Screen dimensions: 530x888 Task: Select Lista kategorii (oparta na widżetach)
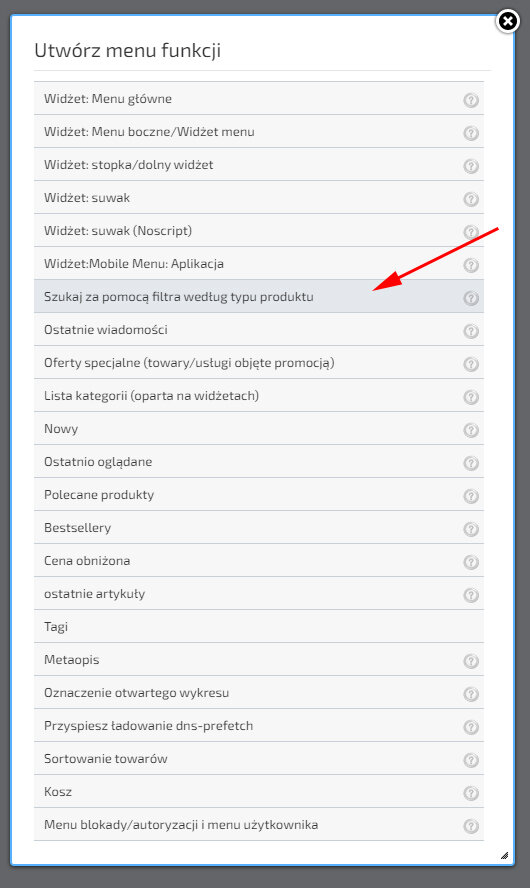pos(259,395)
